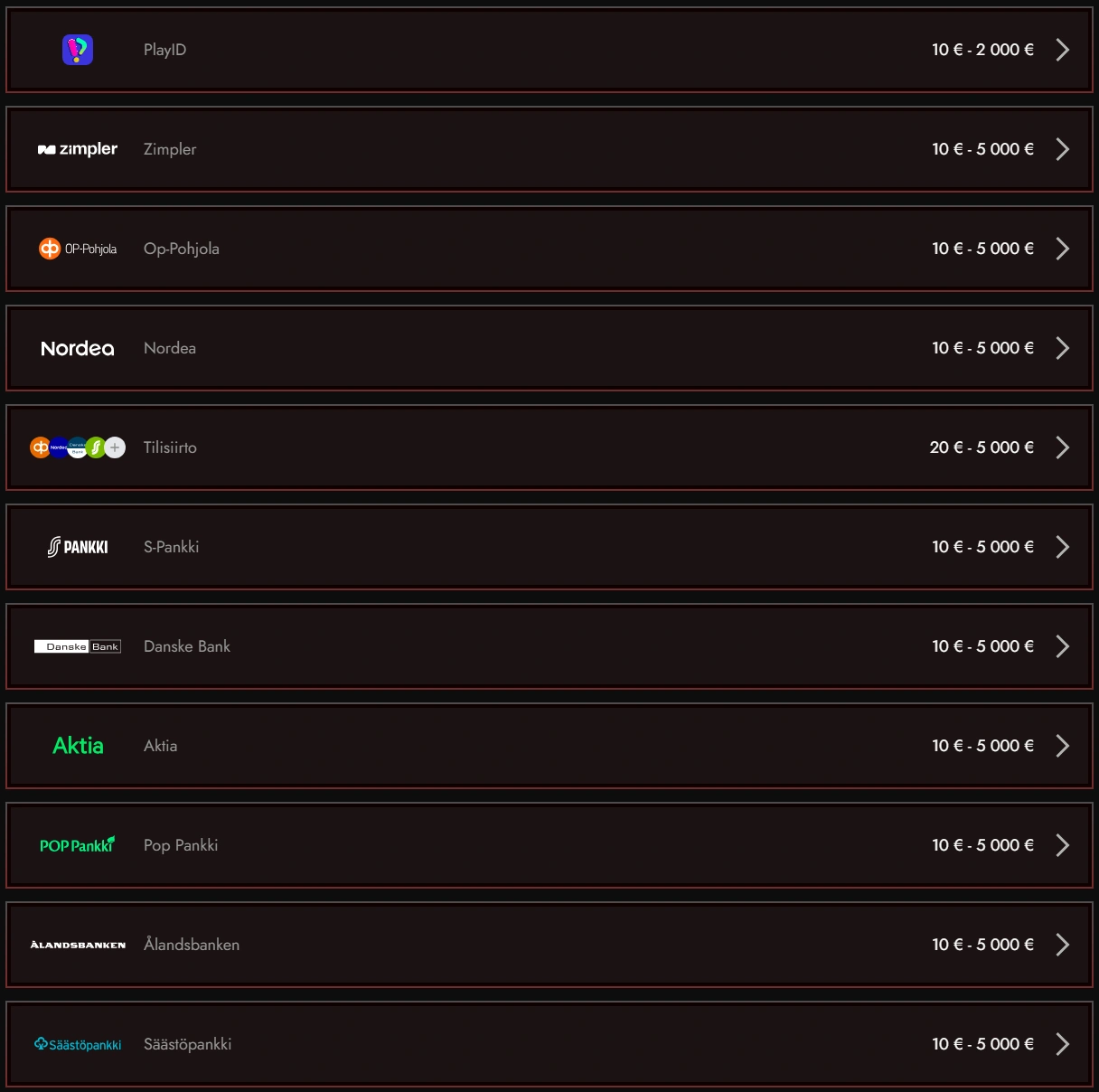
Task: Click the PlayID logo icon
Action: point(78,50)
